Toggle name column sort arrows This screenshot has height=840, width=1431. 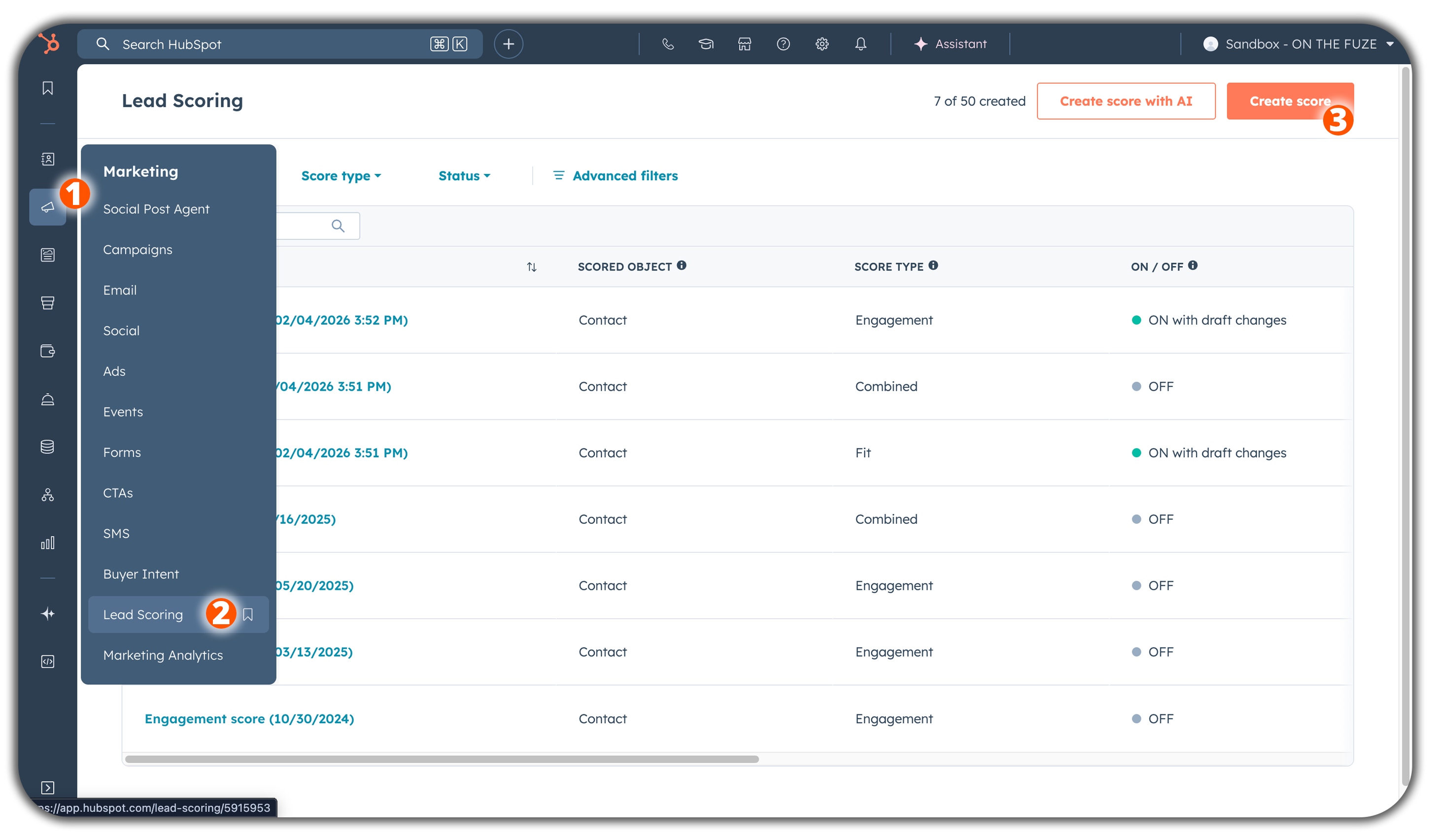pos(532,267)
